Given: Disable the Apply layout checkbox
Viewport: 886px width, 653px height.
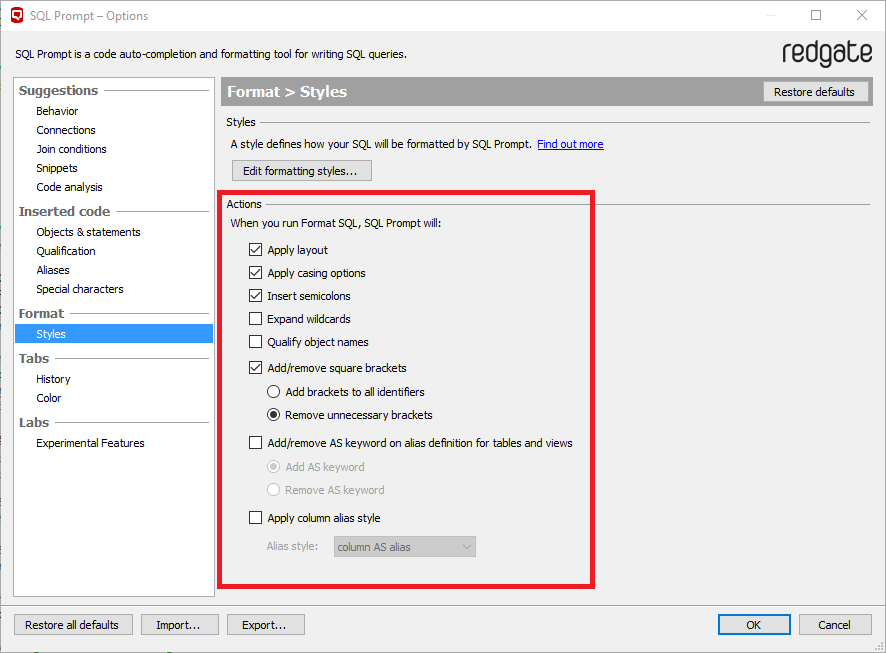Looking at the screenshot, I should pyautogui.click(x=256, y=250).
